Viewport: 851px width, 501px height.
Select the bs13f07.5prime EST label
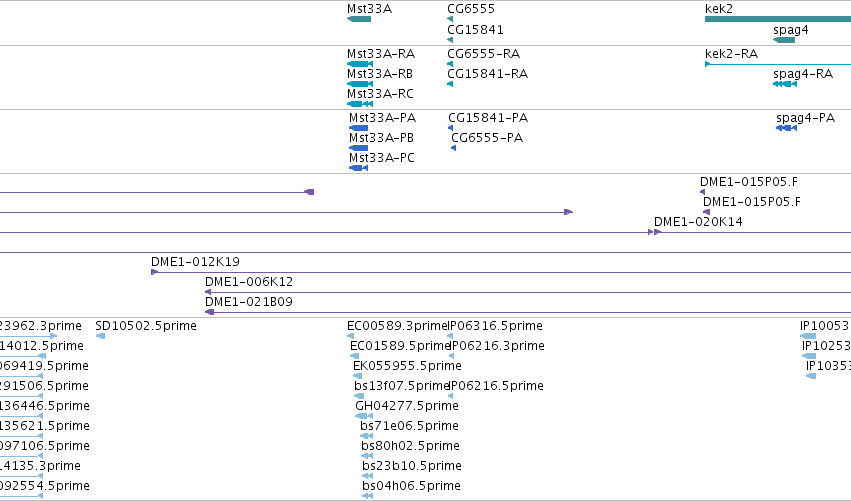point(402,386)
